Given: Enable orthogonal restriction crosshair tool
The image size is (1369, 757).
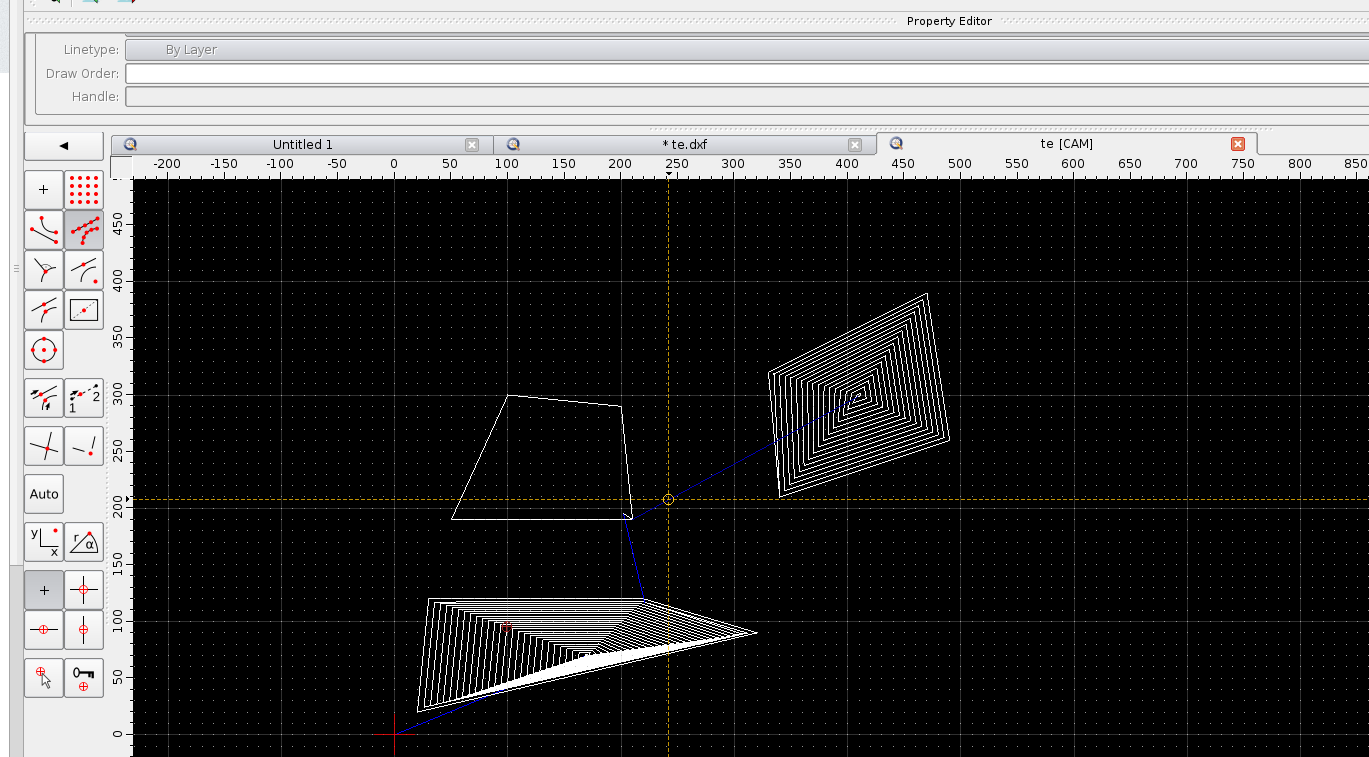Looking at the screenshot, I should click(x=84, y=590).
